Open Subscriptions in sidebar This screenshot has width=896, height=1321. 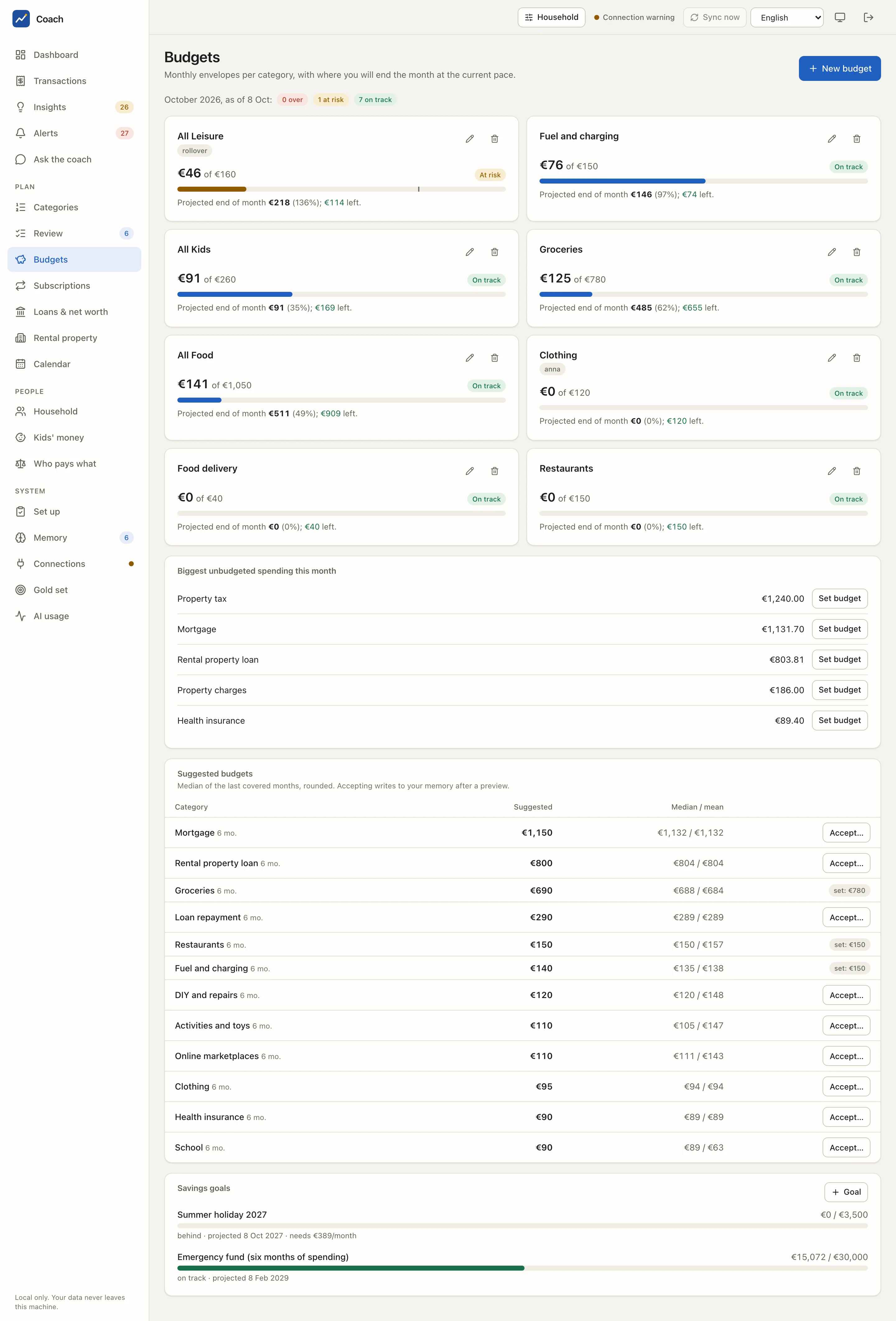[74, 285]
